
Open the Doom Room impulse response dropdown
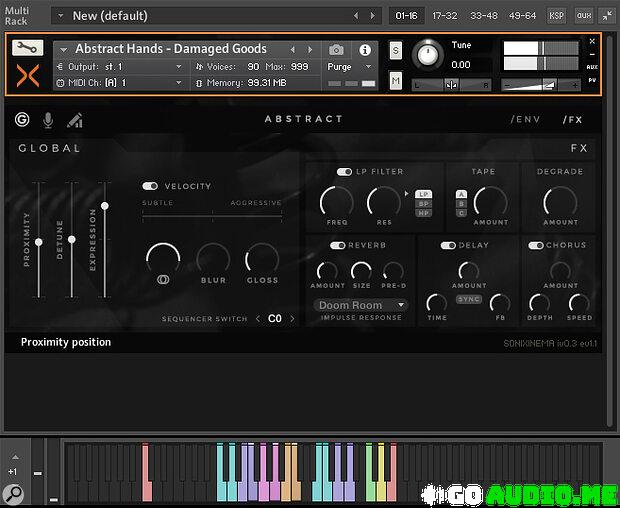[361, 305]
